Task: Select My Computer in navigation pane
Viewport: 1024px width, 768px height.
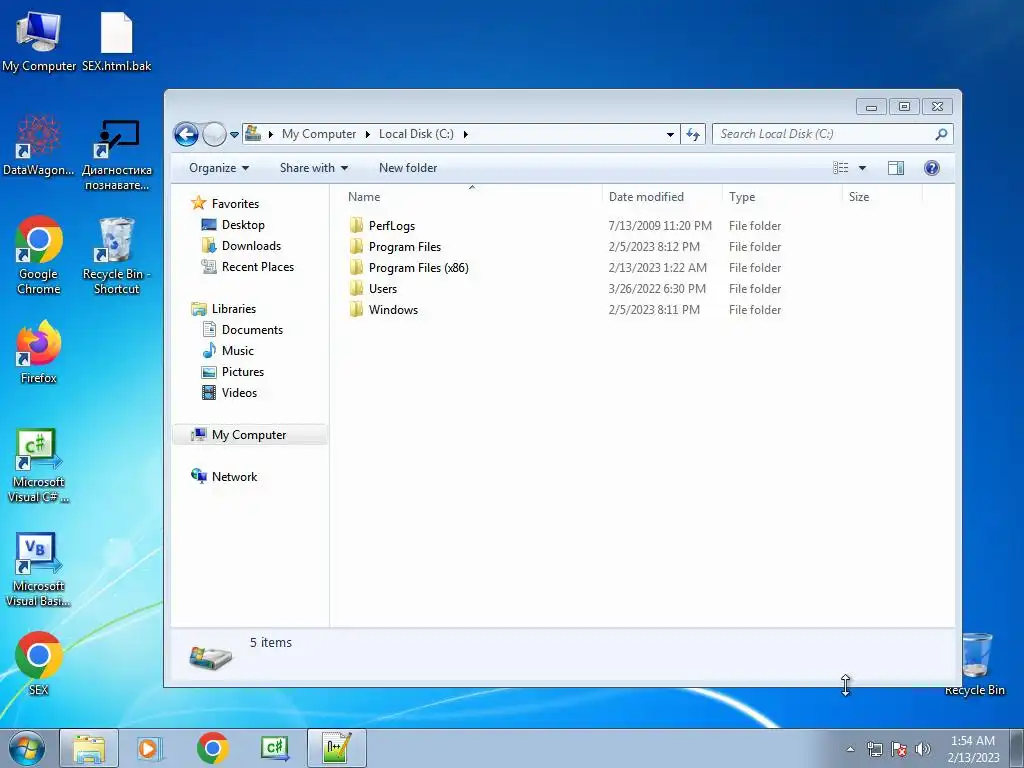Action: [249, 435]
